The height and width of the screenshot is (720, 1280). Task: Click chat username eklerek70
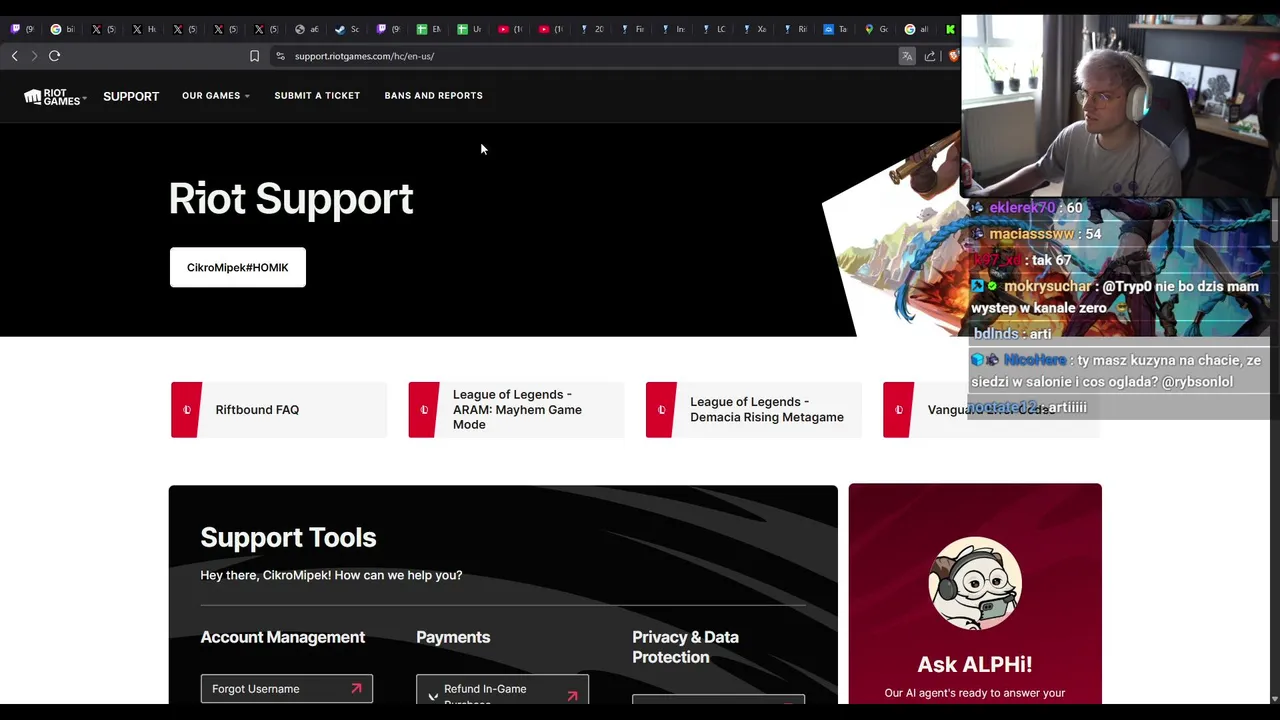pyautogui.click(x=1022, y=208)
